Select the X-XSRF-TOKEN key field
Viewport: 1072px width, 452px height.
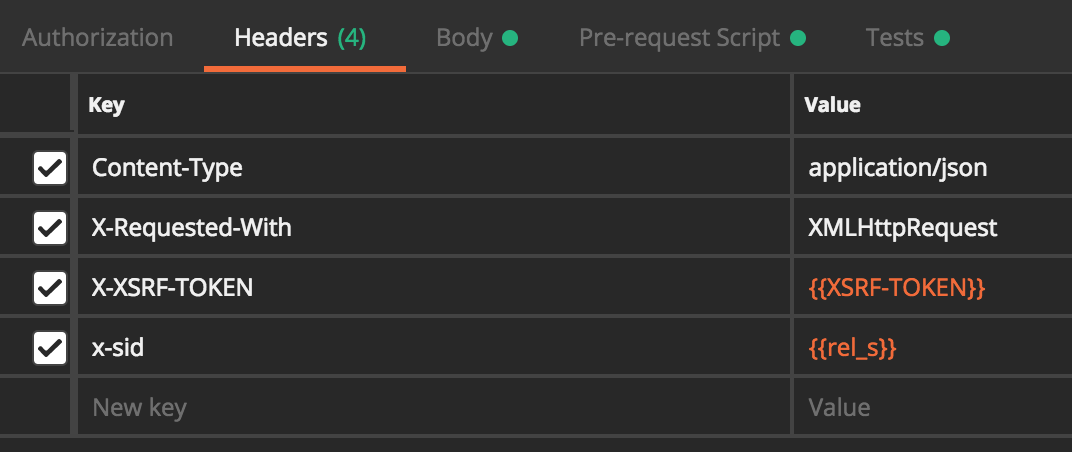(x=434, y=288)
